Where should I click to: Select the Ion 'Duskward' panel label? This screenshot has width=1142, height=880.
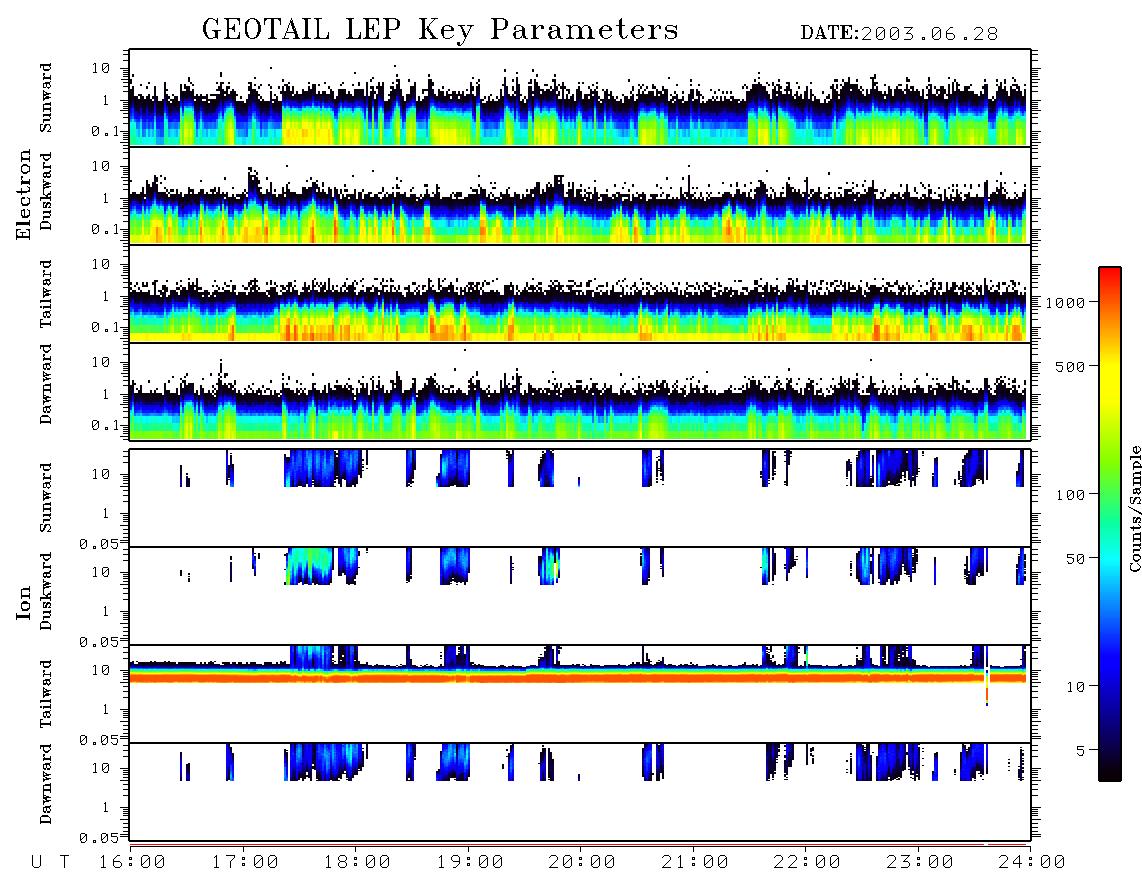(x=46, y=591)
